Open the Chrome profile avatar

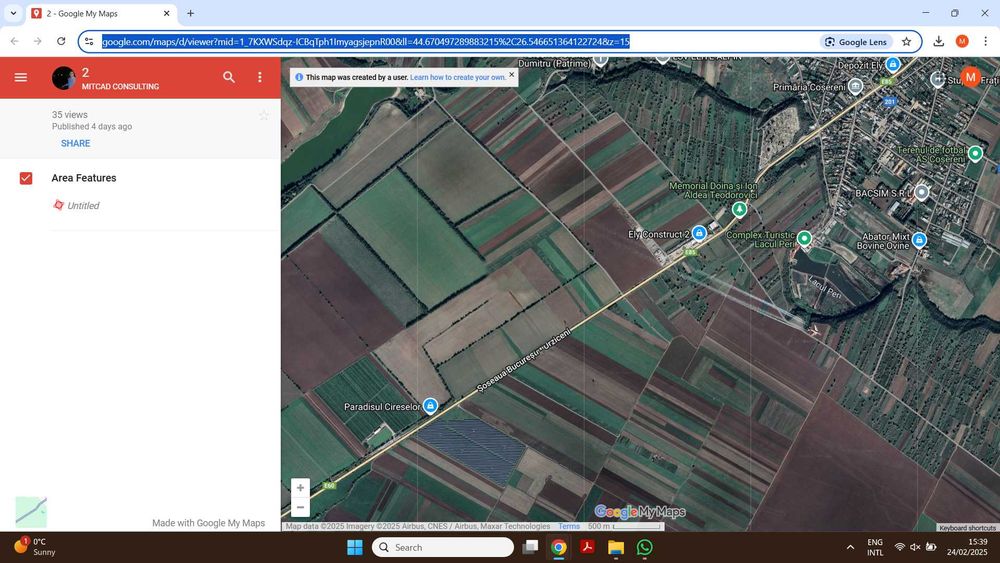[962, 41]
